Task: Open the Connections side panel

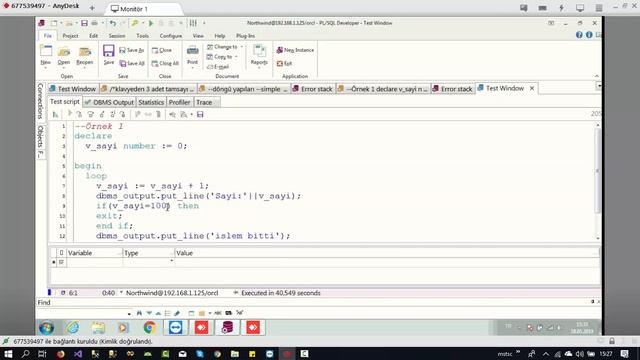Action: (x=40, y=101)
